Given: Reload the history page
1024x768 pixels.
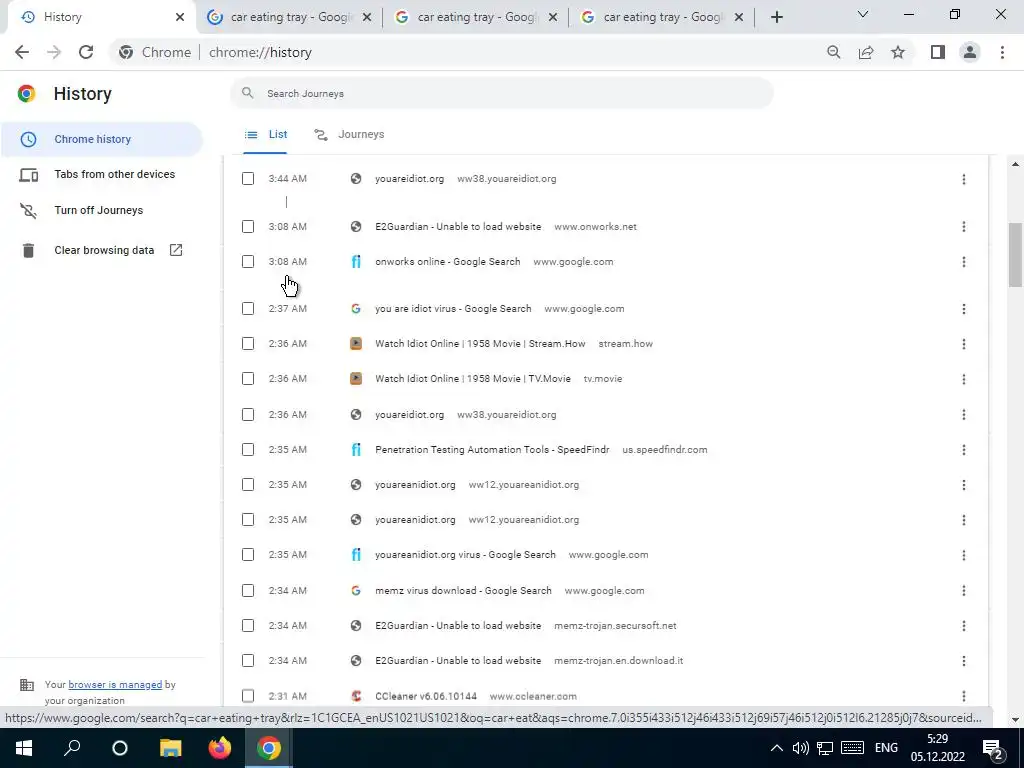Looking at the screenshot, I should pyautogui.click(x=86, y=52).
